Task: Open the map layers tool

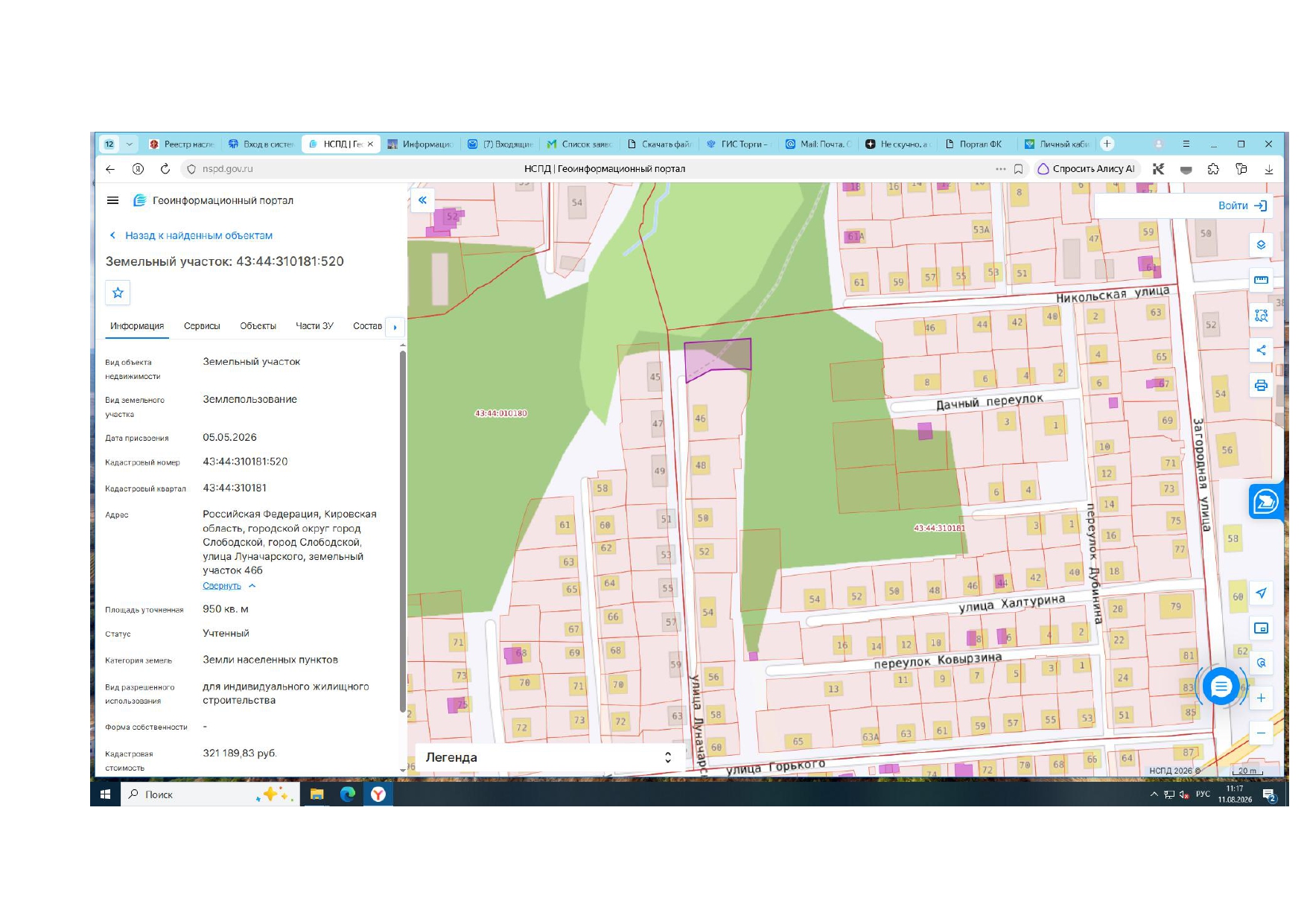Action: pos(1261,245)
